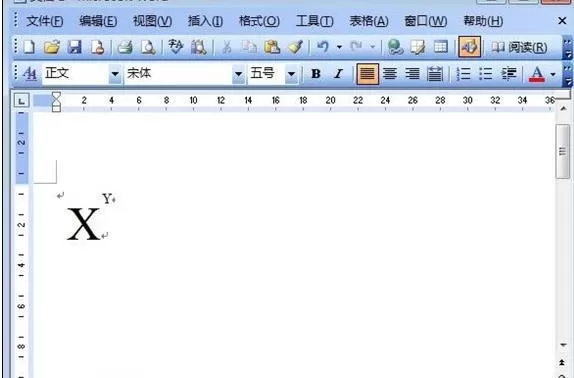
Task: Open the 文件(F) menu
Action: pyautogui.click(x=45, y=21)
